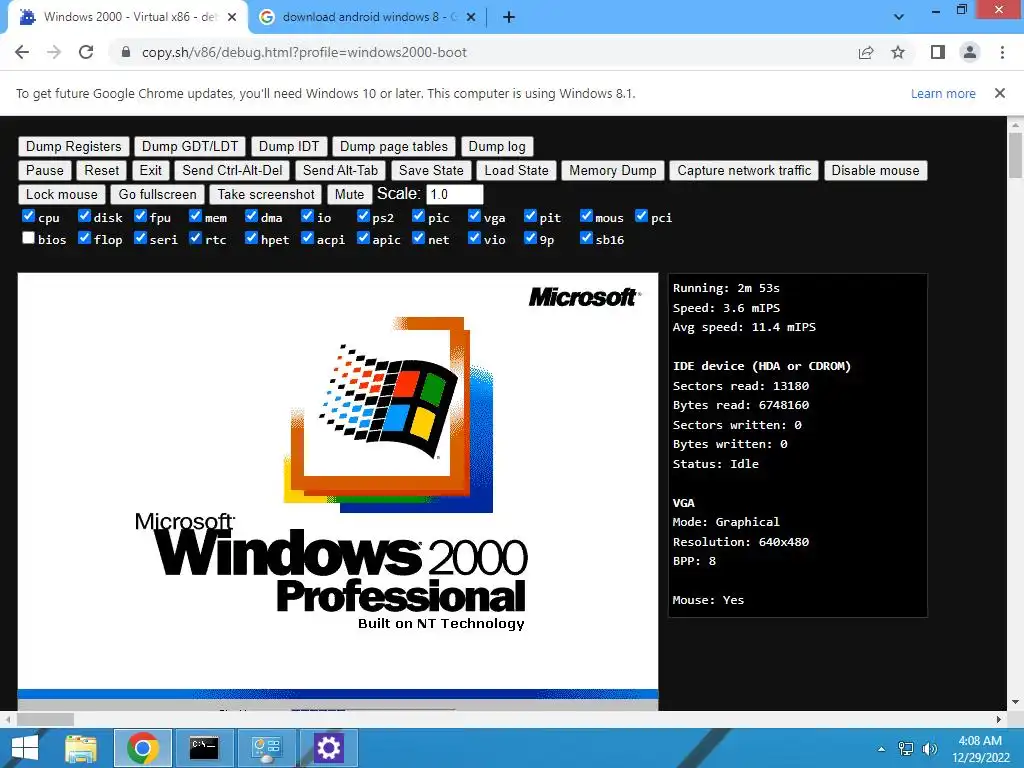Open the Control Panel taskbar icon
Image resolution: width=1024 pixels, height=768 pixels.
(266, 748)
